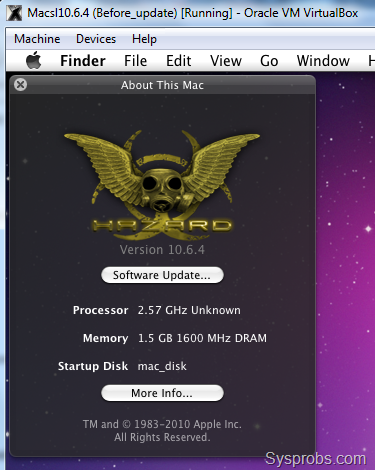Close the About This Mac window

pos(21,85)
